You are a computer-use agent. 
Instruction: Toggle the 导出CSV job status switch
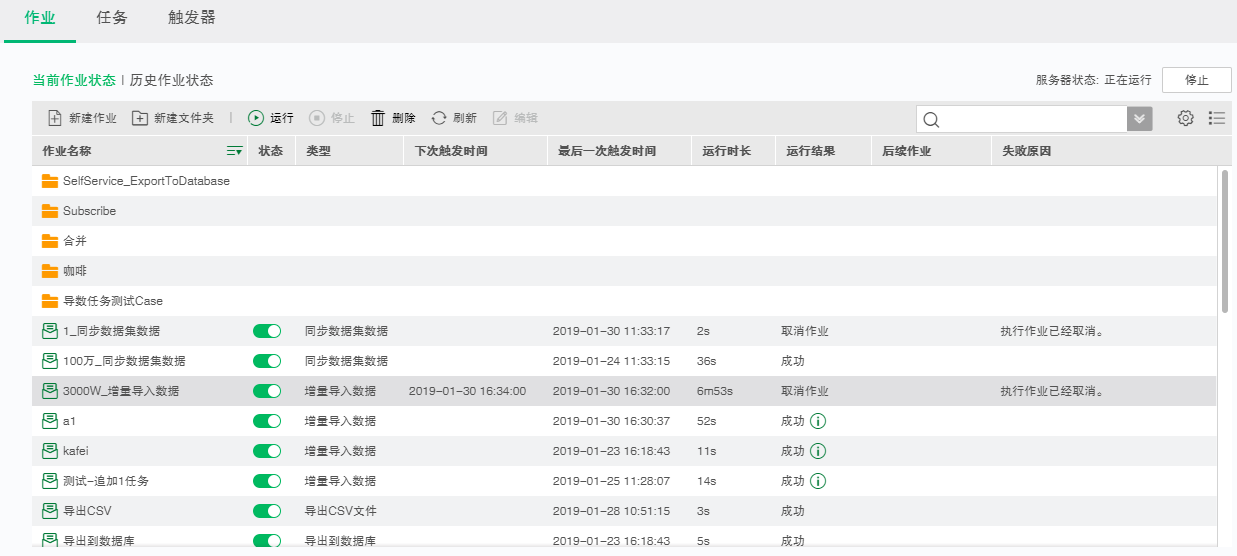point(267,511)
